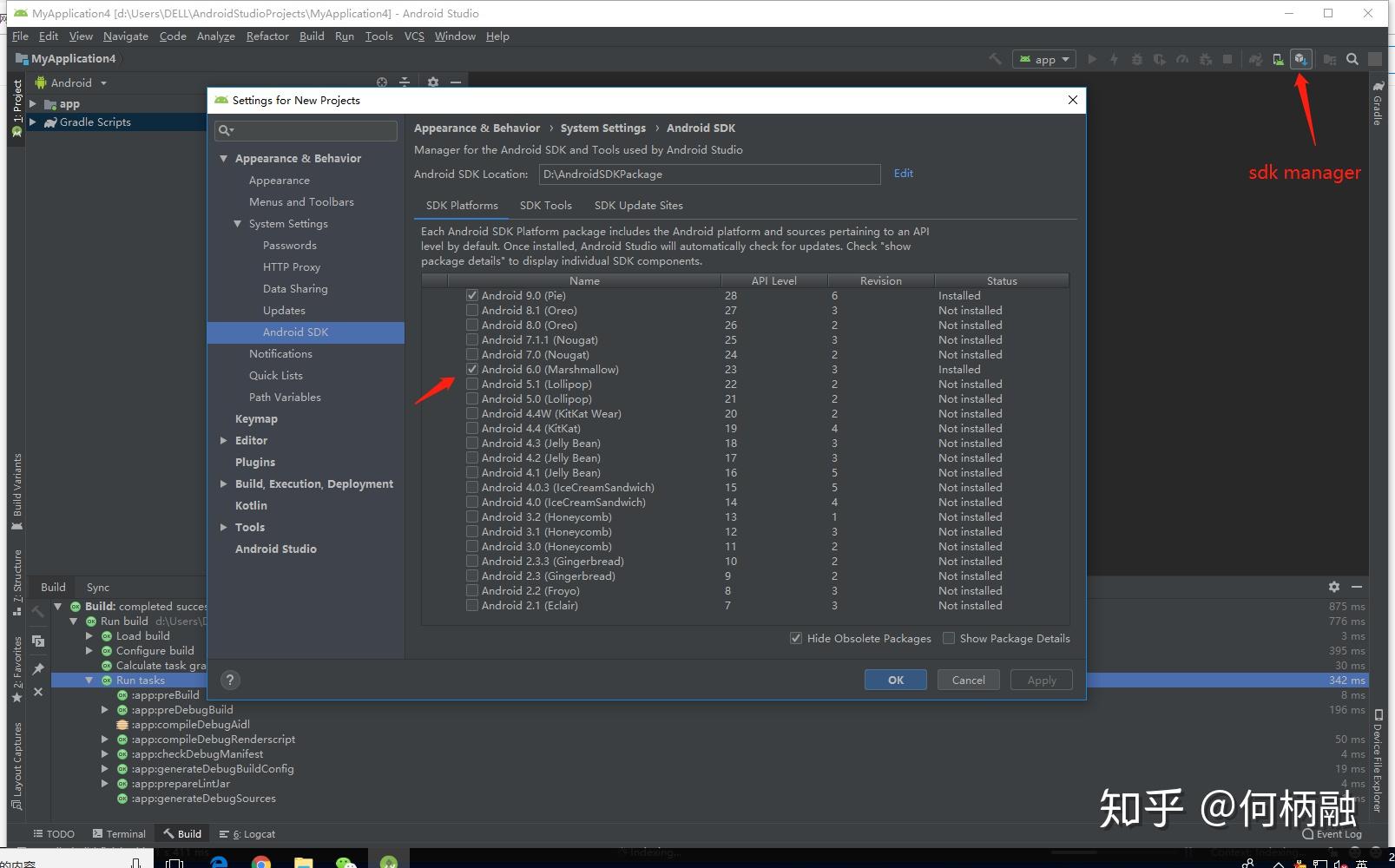Viewport: 1395px width, 868px height.
Task: Expand the Tools settings group
Action: click(224, 527)
